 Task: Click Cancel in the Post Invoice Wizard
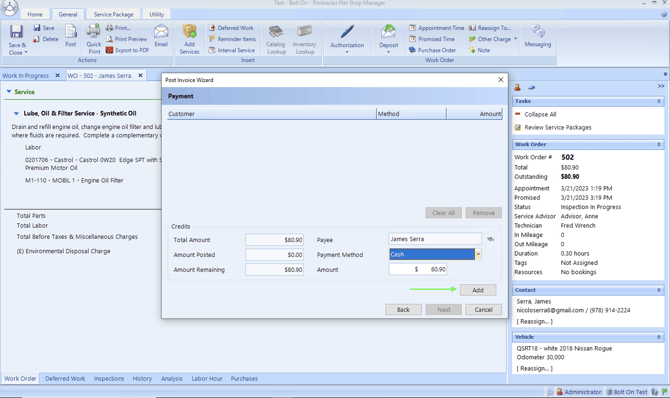[x=483, y=310]
